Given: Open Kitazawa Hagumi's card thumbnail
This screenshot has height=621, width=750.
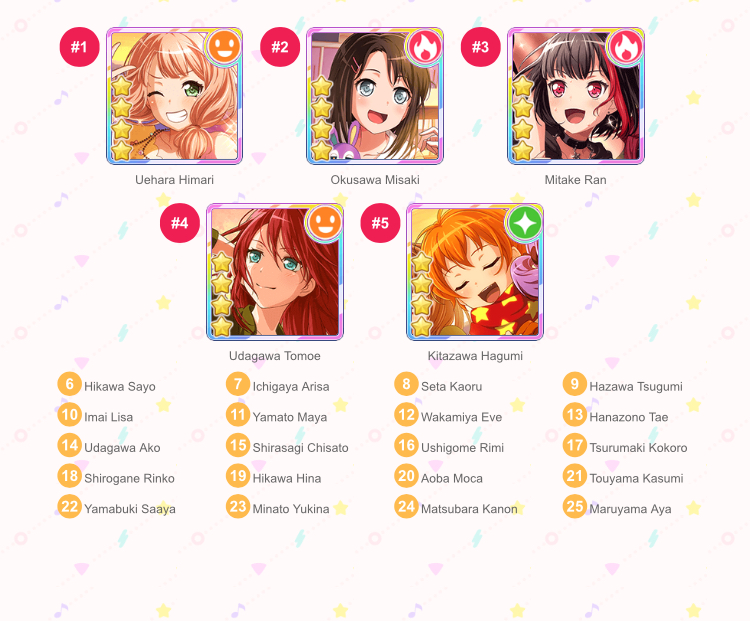Looking at the screenshot, I should (x=475, y=272).
